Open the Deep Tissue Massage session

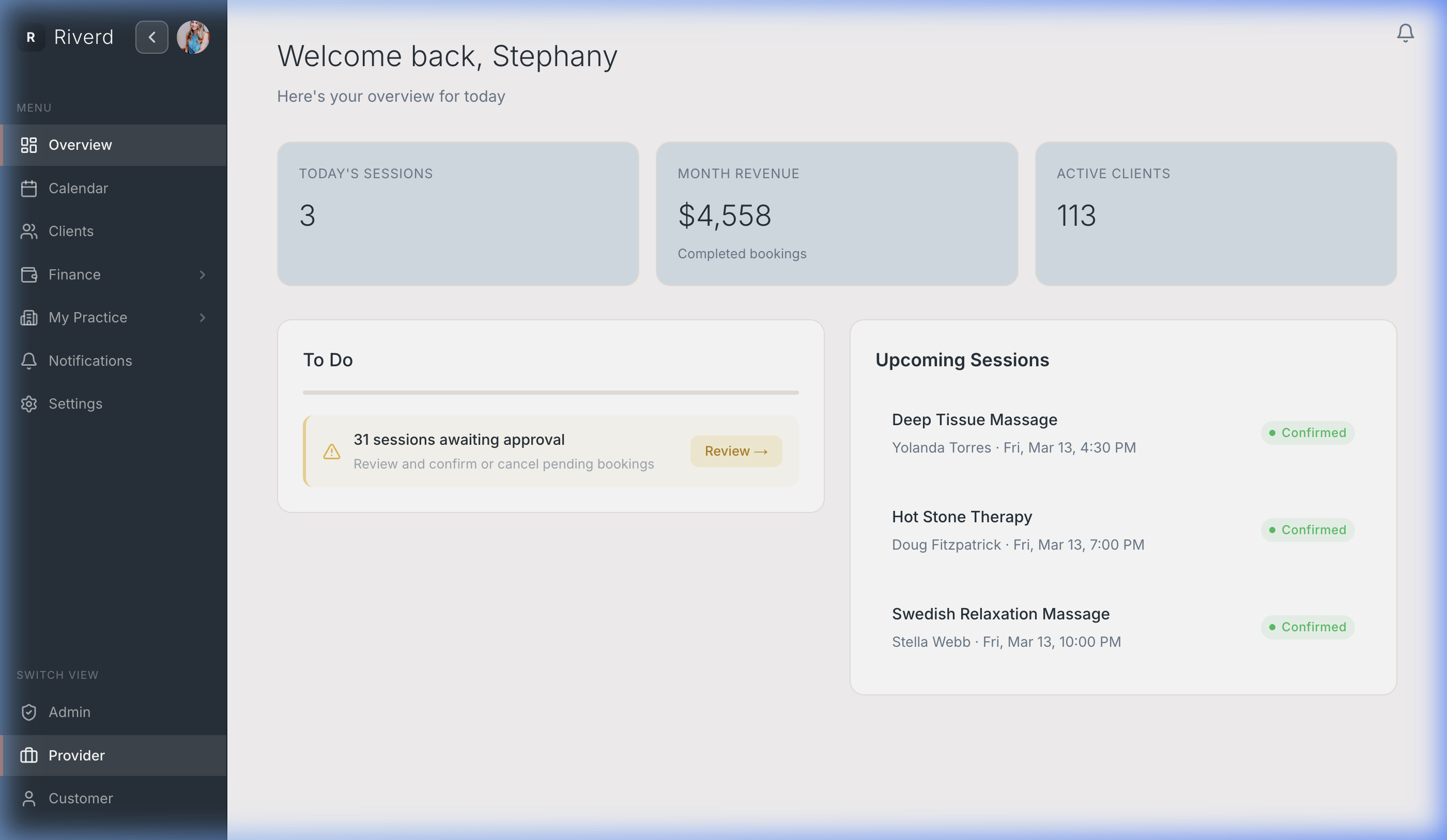tap(974, 419)
